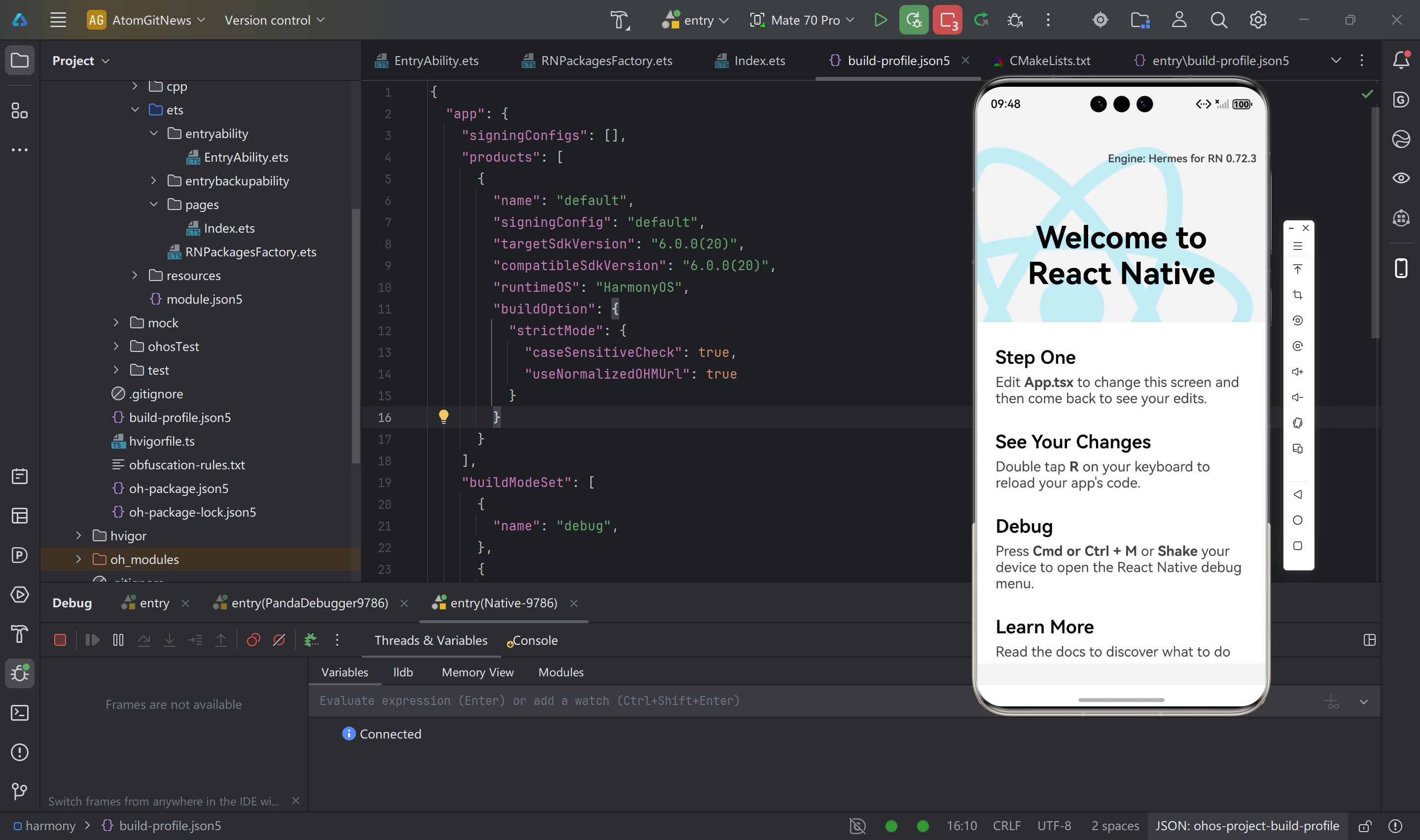This screenshot has height=840, width=1420.
Task: Pause the program in debugger toolbar
Action: 118,640
